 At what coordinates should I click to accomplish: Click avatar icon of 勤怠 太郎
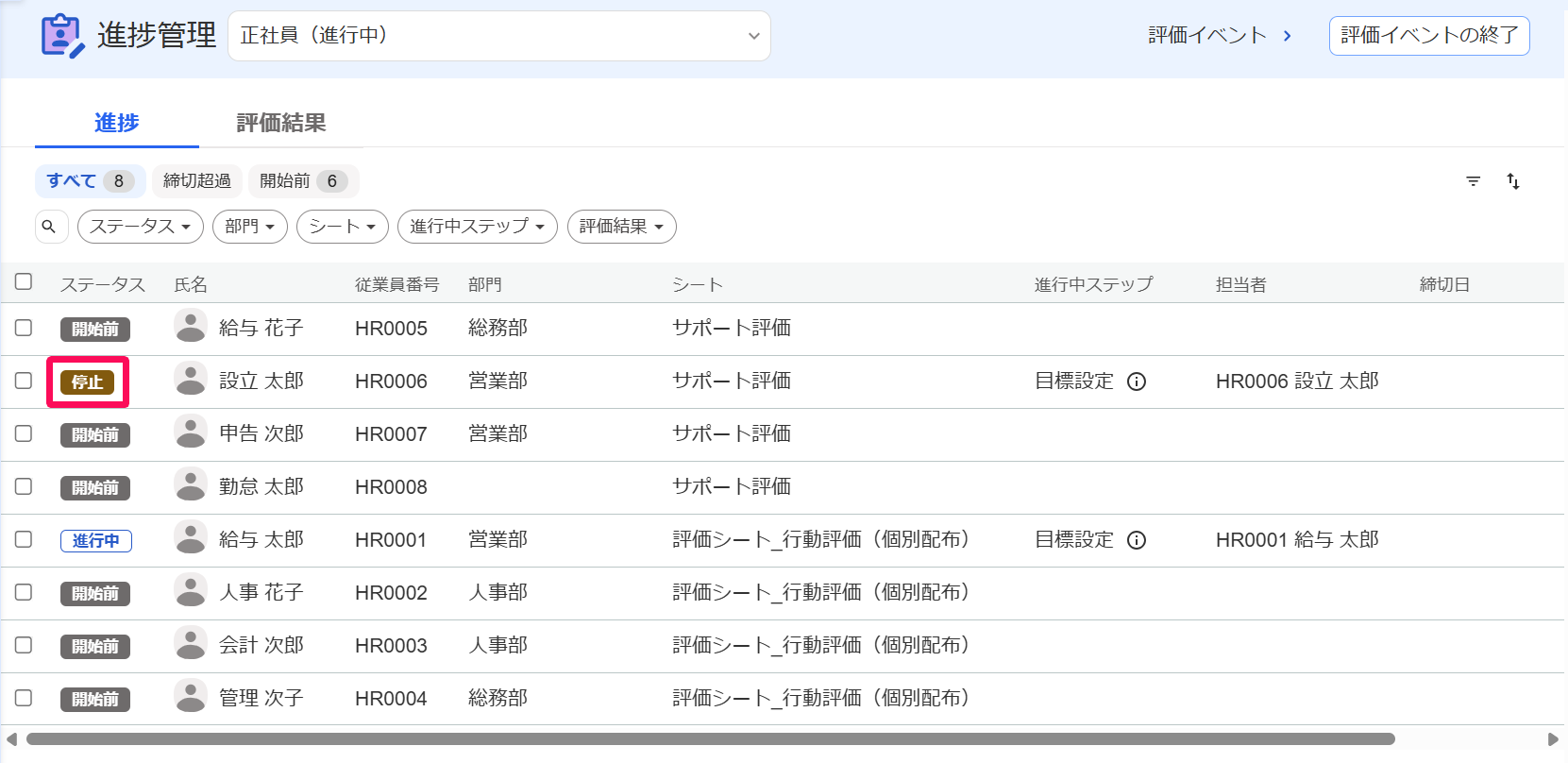click(191, 485)
